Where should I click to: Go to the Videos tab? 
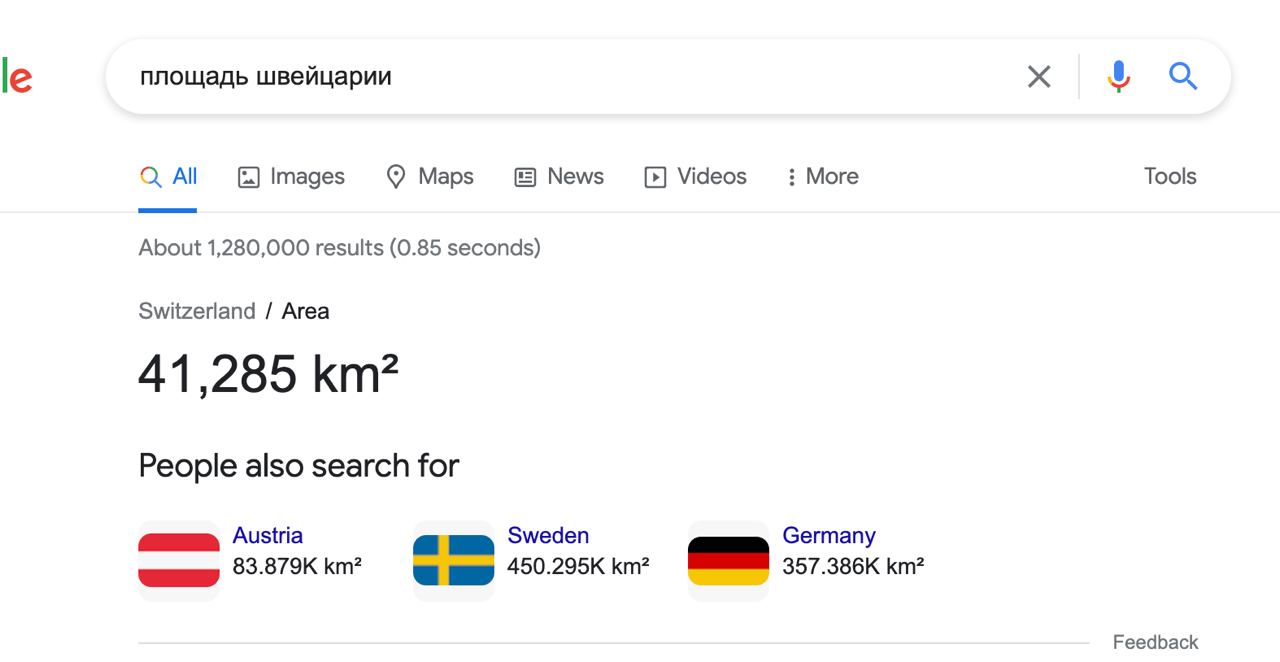pyautogui.click(x=696, y=177)
